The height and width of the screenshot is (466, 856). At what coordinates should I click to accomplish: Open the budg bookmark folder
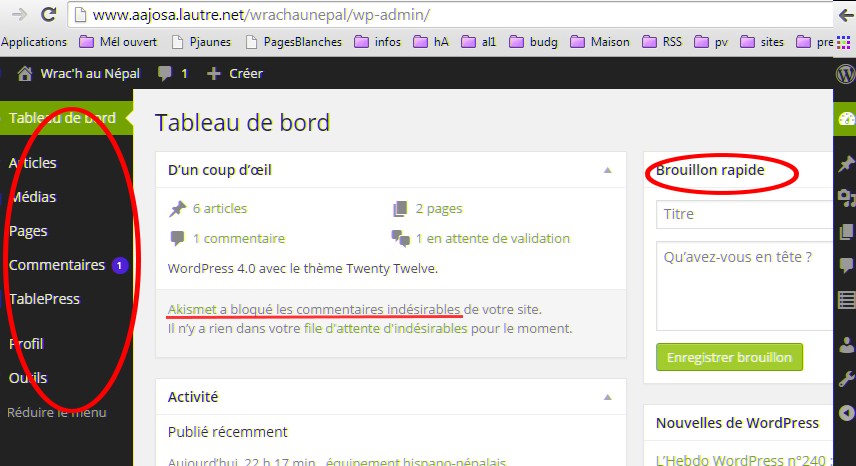pos(533,42)
